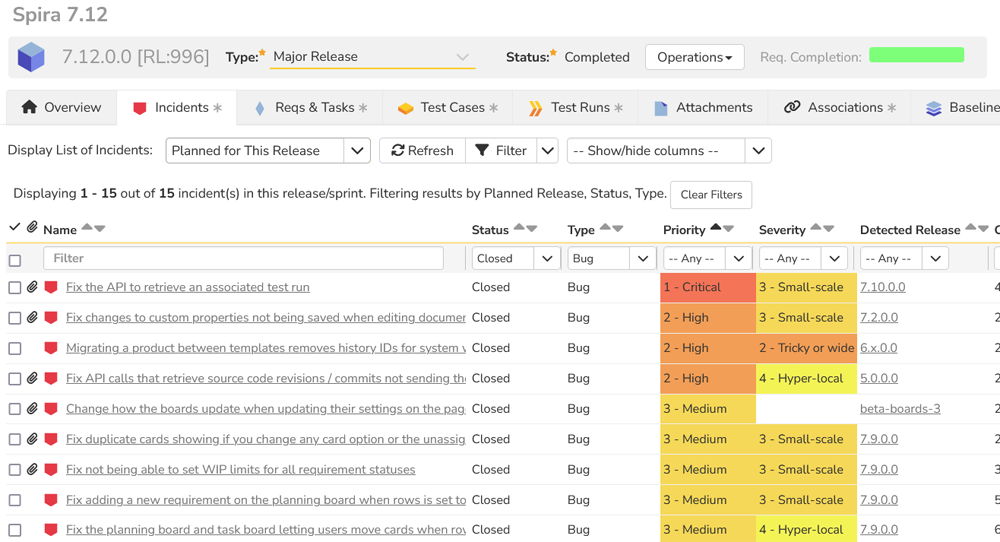Open 'Fix duplicate cards showing' incident link
Viewport: 1000px width, 542px height.
coord(265,439)
